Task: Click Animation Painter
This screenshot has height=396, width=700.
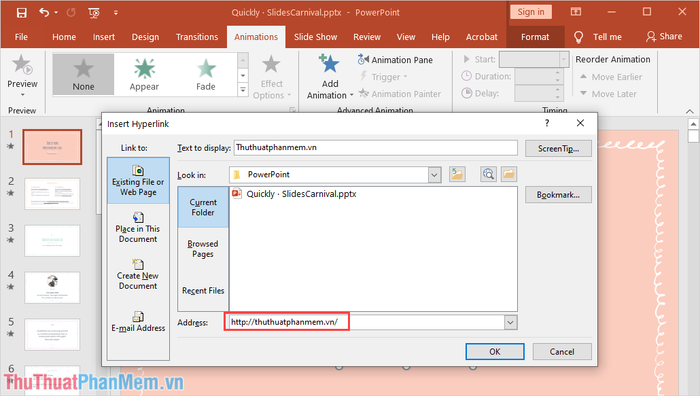Action: [400, 94]
